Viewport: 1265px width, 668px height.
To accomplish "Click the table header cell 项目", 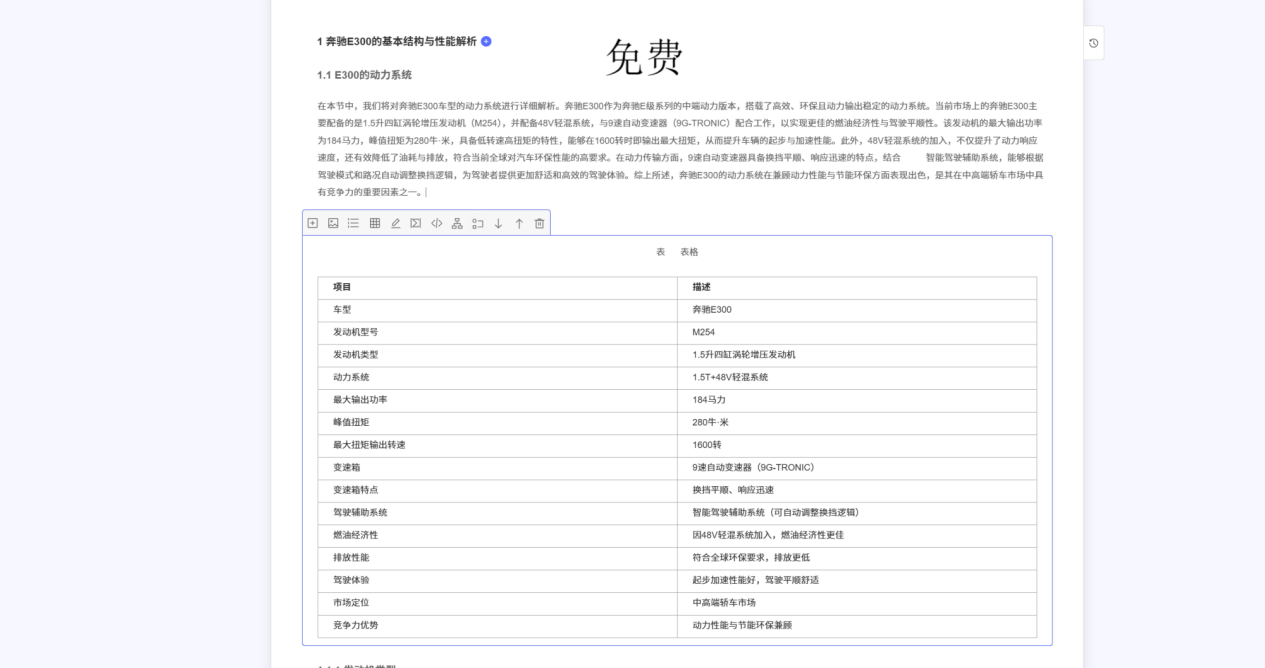I will pos(497,287).
